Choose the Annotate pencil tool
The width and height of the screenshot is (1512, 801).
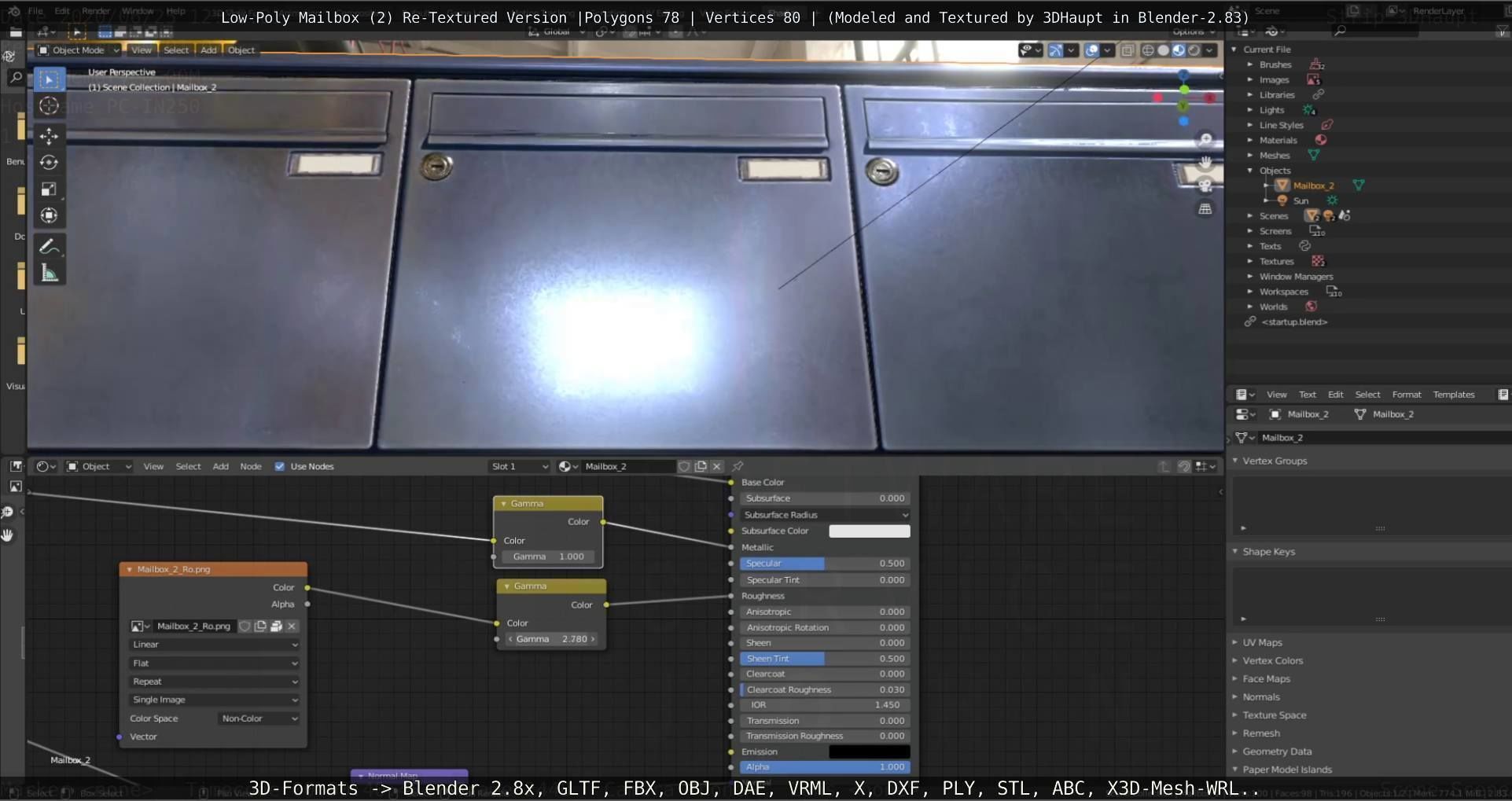pyautogui.click(x=49, y=247)
